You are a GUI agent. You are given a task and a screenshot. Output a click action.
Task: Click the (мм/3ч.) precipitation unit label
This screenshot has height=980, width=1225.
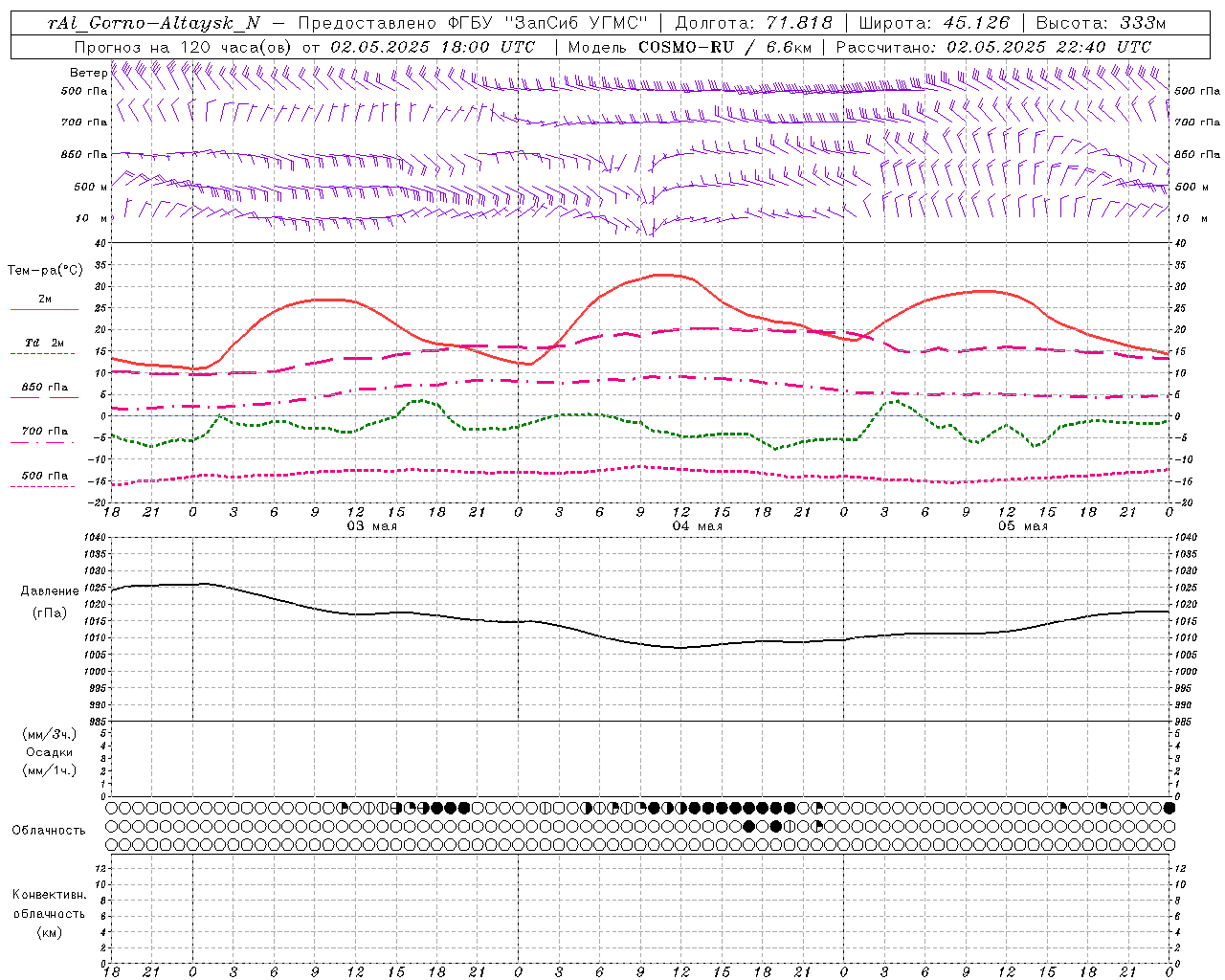pyautogui.click(x=50, y=734)
